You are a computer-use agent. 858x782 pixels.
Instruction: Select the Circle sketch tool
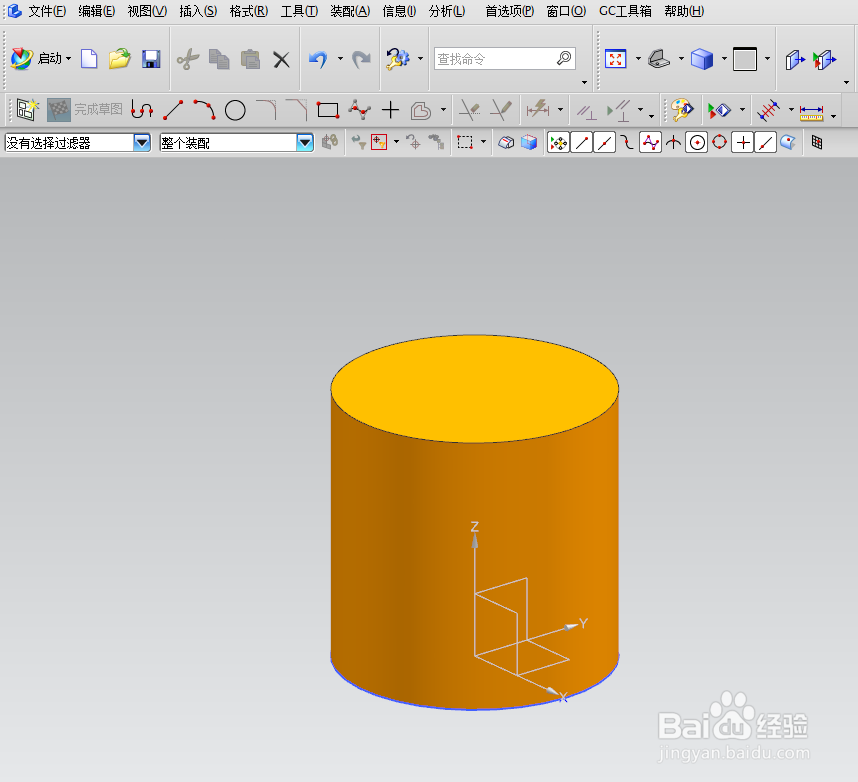pos(235,110)
